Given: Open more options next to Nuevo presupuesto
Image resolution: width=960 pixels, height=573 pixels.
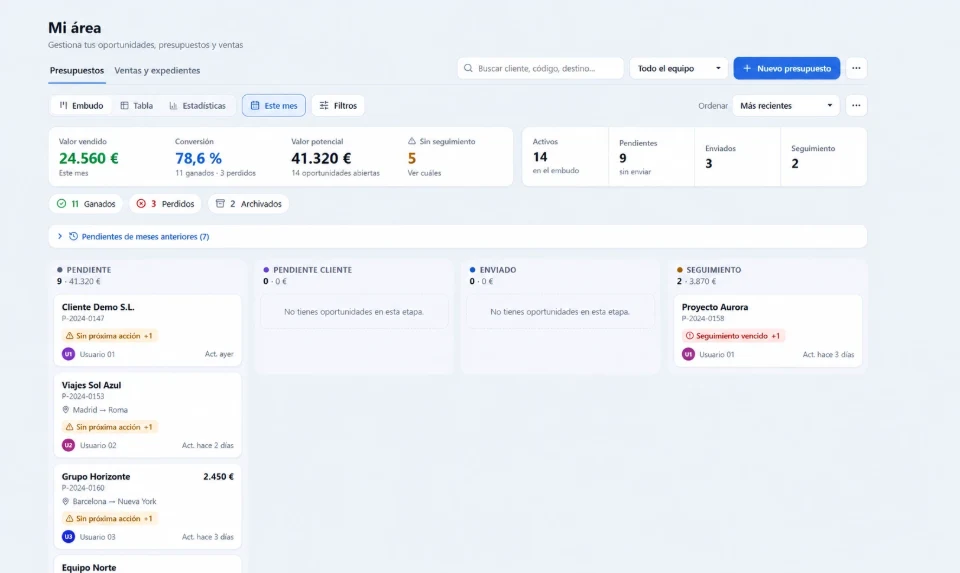Looking at the screenshot, I should 856,68.
